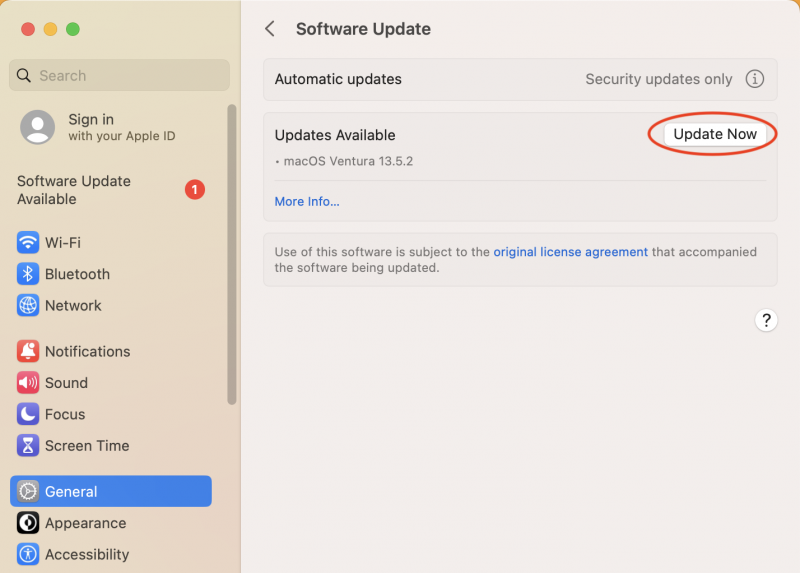Click the green full-screen window button

coord(73,29)
